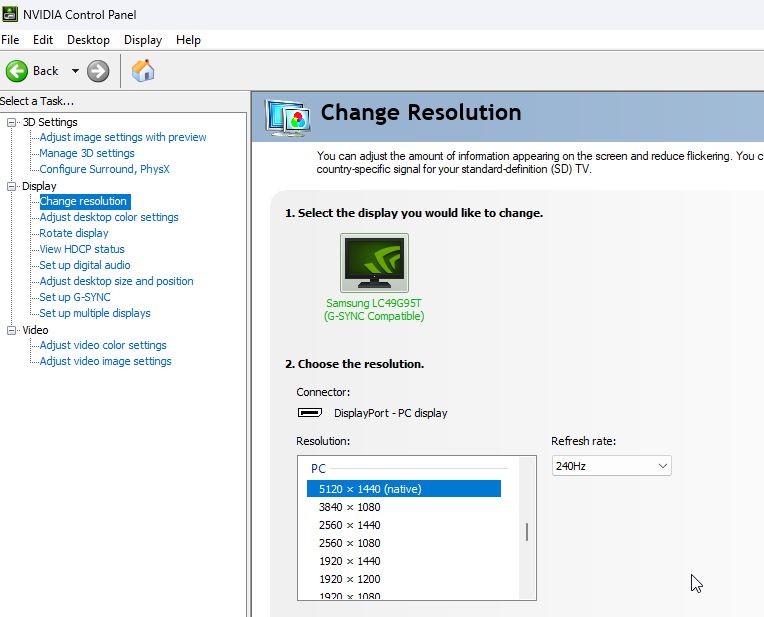Open the File menu

[x=10, y=40]
